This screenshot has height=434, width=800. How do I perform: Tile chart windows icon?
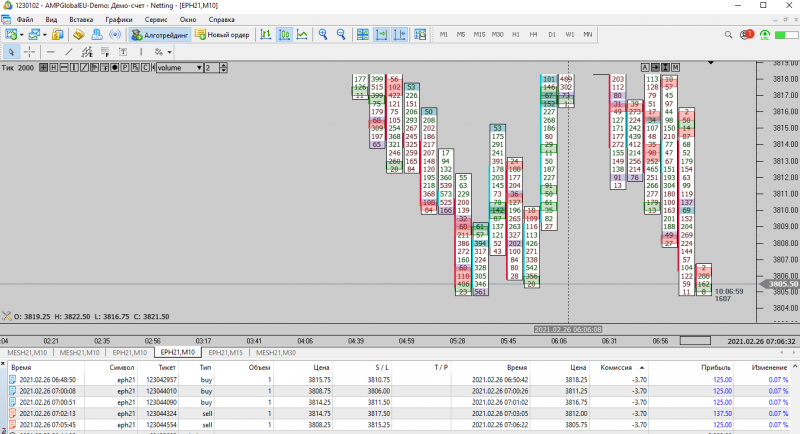coord(362,35)
